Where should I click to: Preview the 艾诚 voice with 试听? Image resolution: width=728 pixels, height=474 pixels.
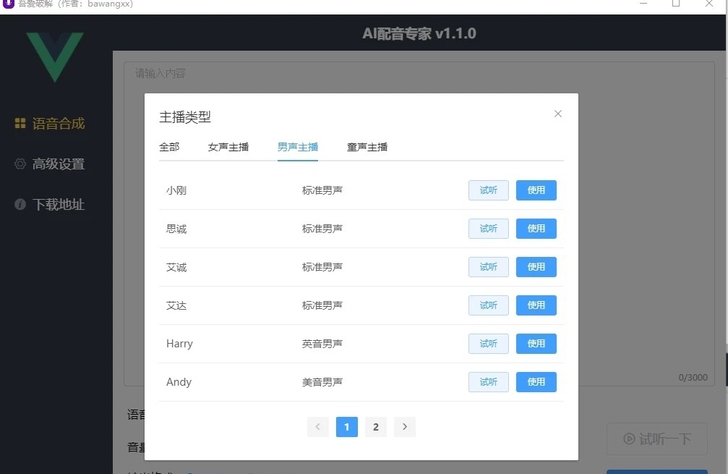[x=488, y=267]
